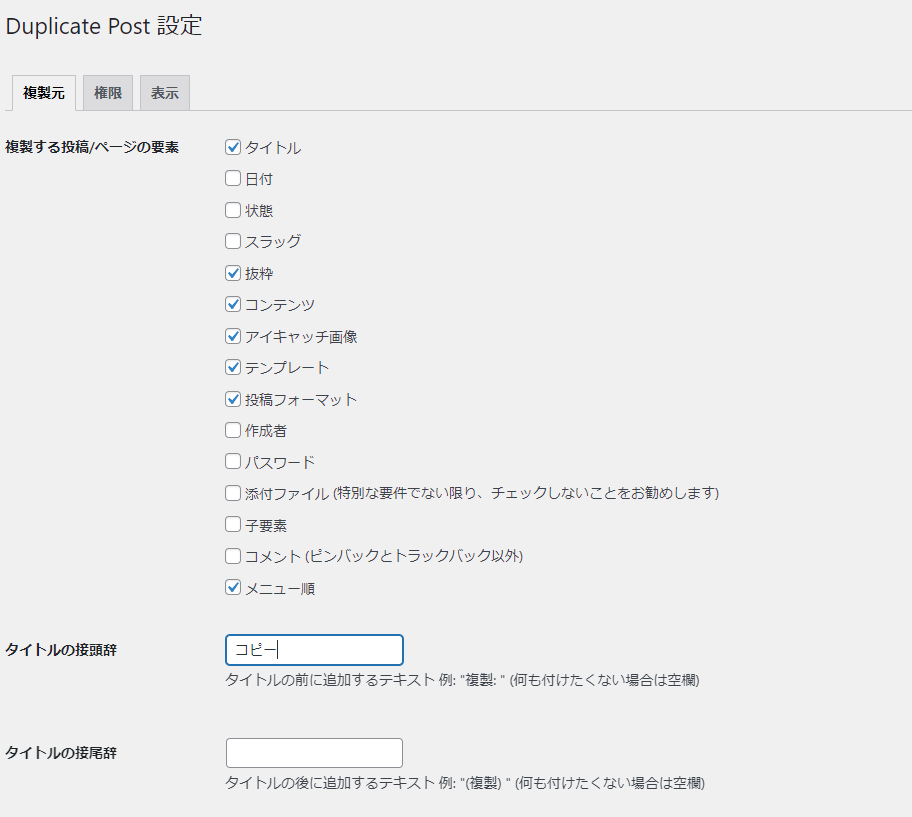The height and width of the screenshot is (817, 912).
Task: Untick the 抜粋 checkbox
Action: [x=233, y=273]
